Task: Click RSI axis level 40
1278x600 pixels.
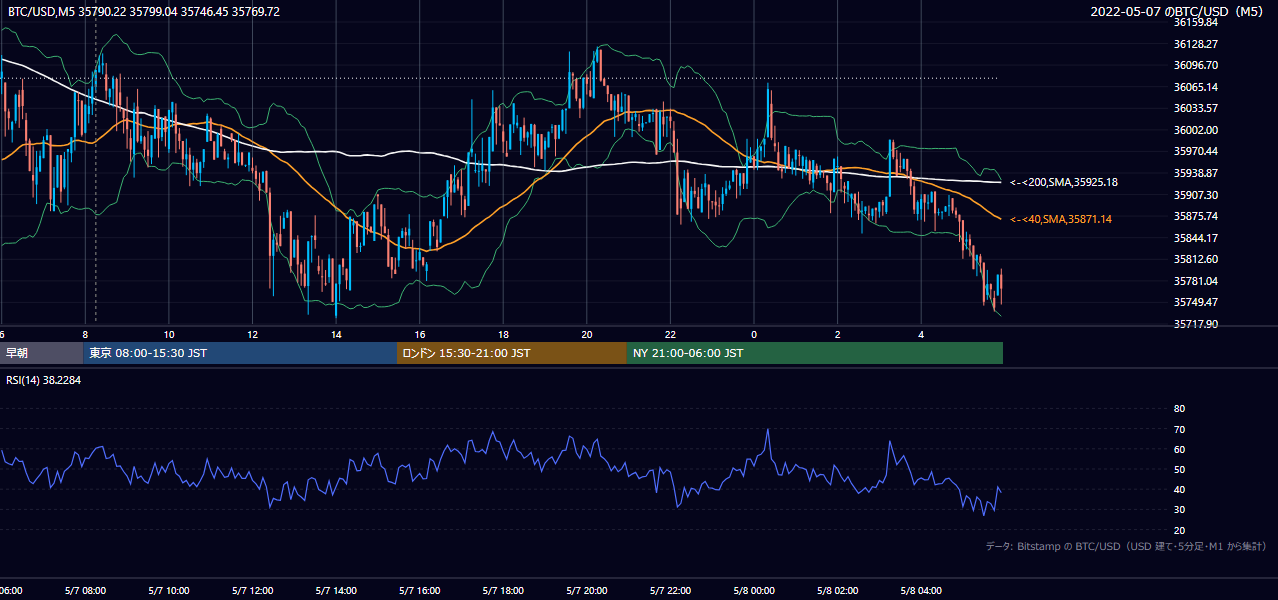Action: point(1179,490)
